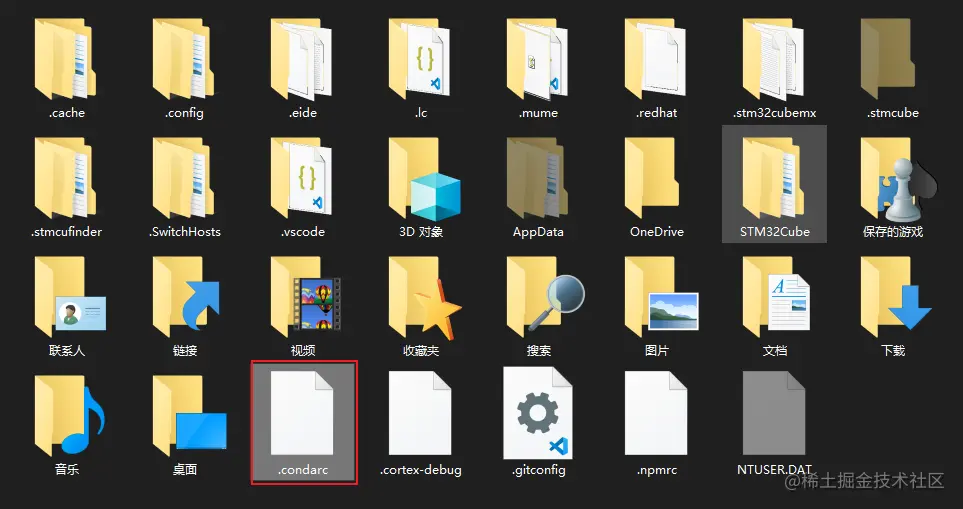Click the "桌面" name label
The width and height of the screenshot is (963, 509).
(184, 470)
